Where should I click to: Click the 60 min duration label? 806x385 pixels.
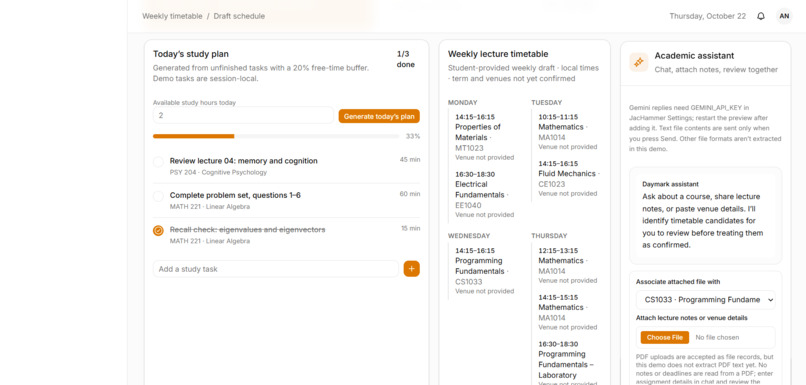pos(410,194)
